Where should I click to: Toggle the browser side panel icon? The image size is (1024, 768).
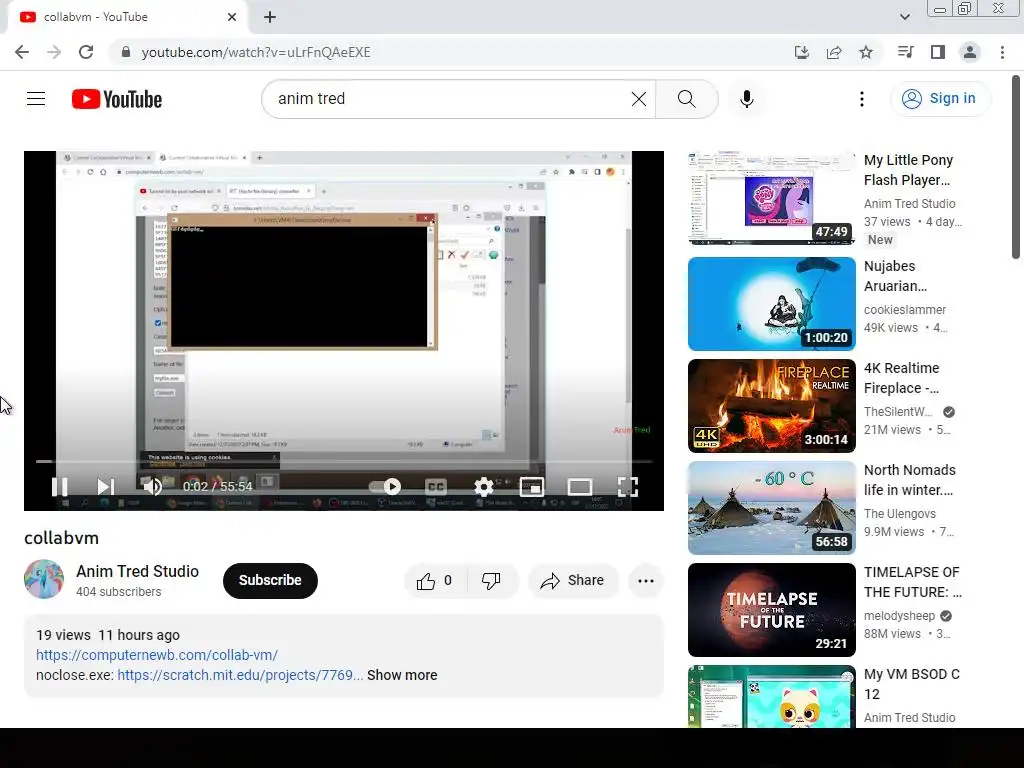point(938,52)
